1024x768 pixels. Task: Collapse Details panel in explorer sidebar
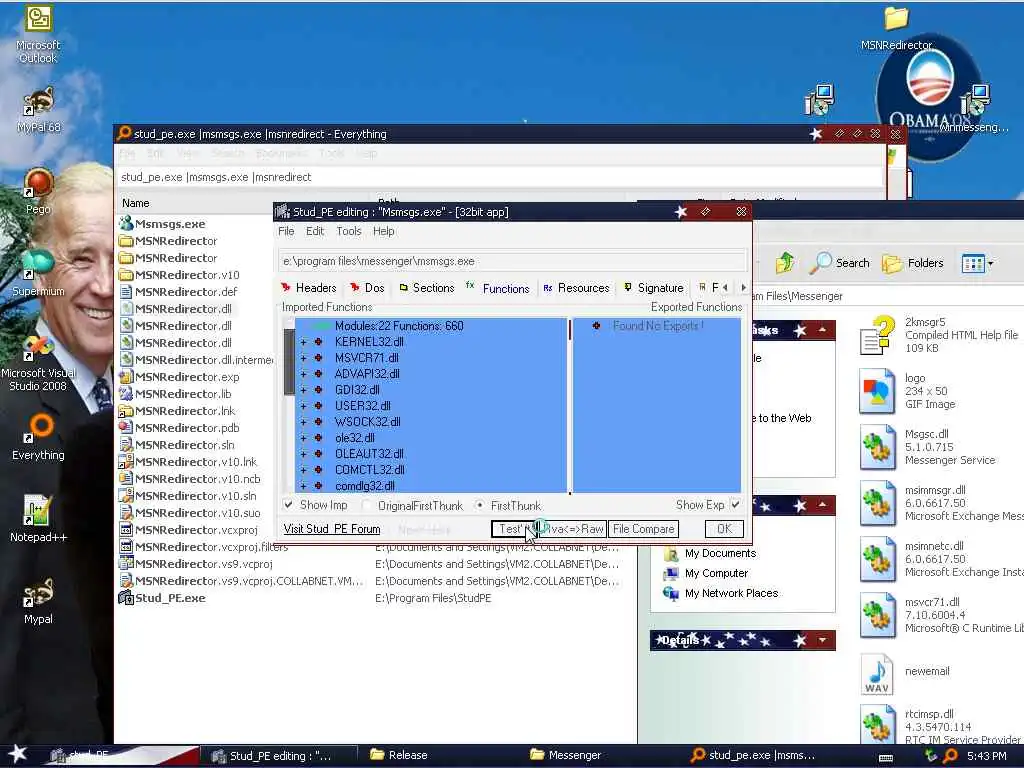822,640
